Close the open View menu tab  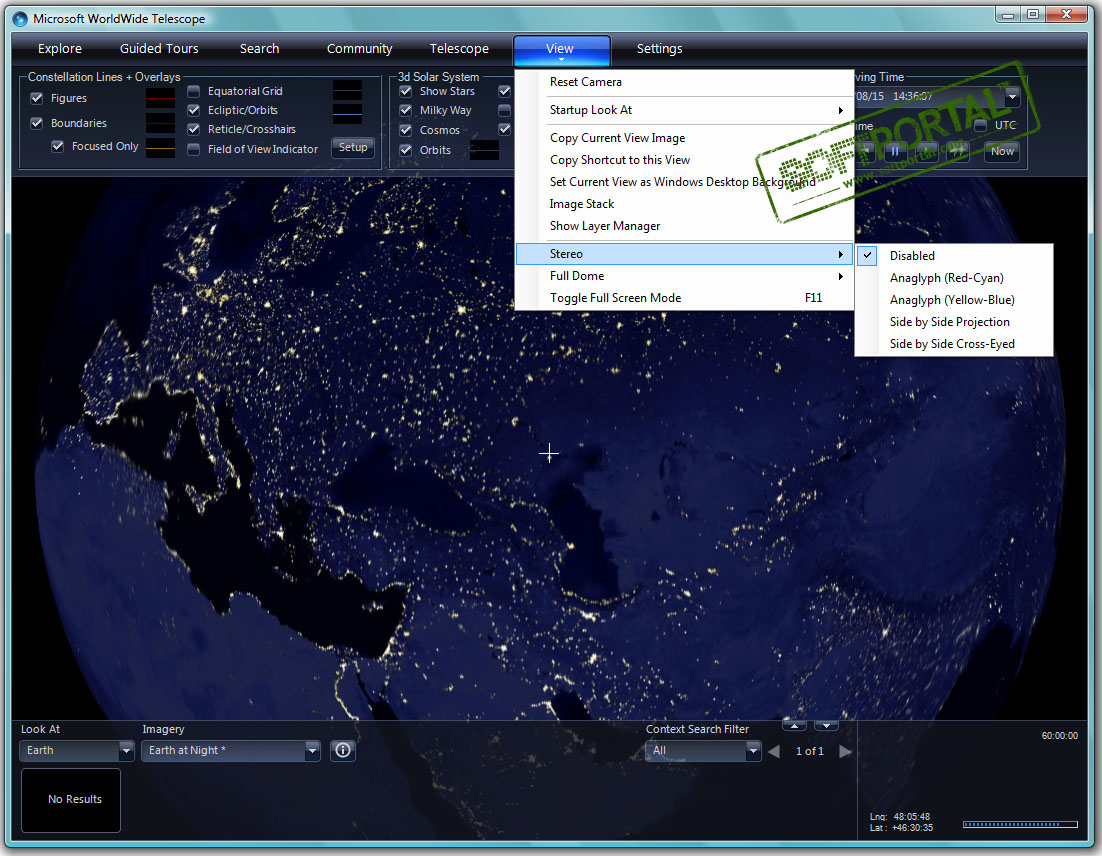click(x=562, y=50)
